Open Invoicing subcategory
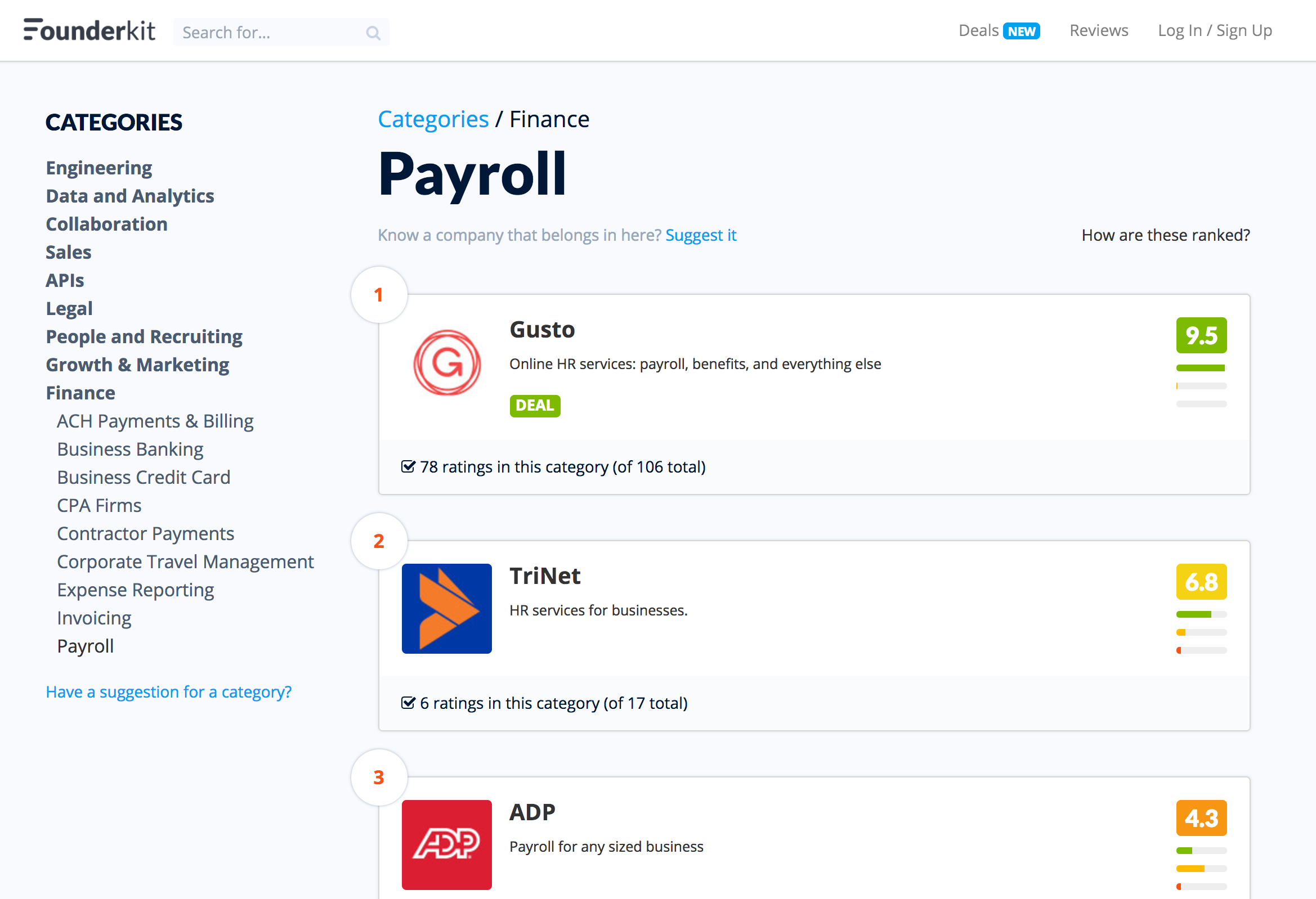1316x899 pixels. pyautogui.click(x=94, y=618)
